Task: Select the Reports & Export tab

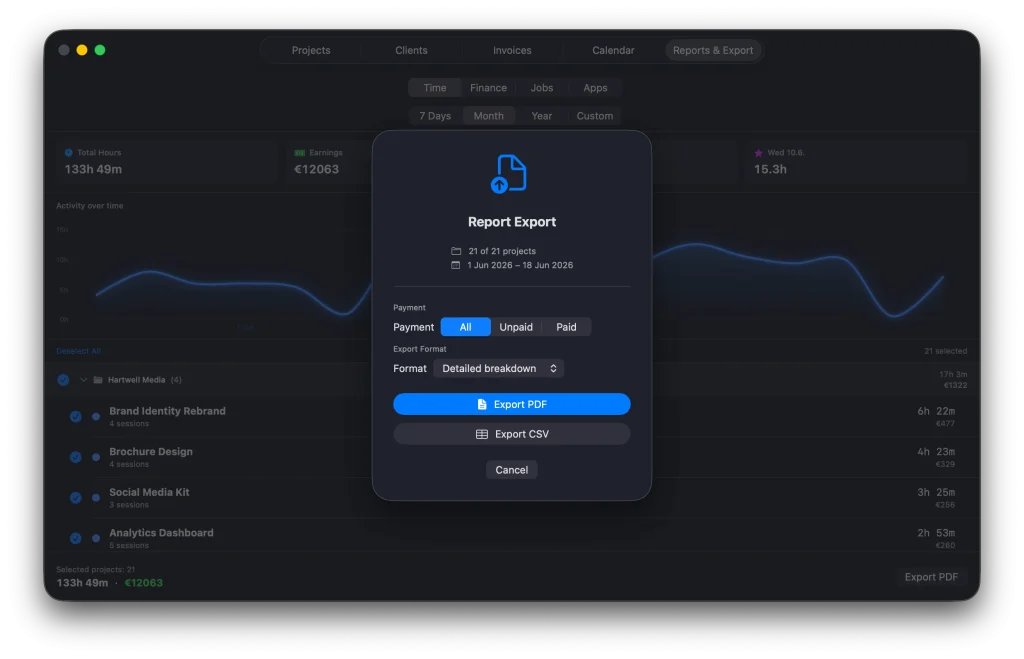Action: (713, 50)
